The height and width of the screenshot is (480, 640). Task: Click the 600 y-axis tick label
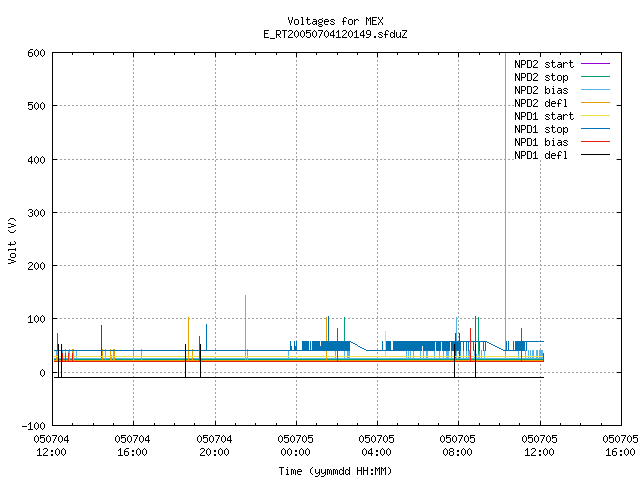(x=36, y=53)
